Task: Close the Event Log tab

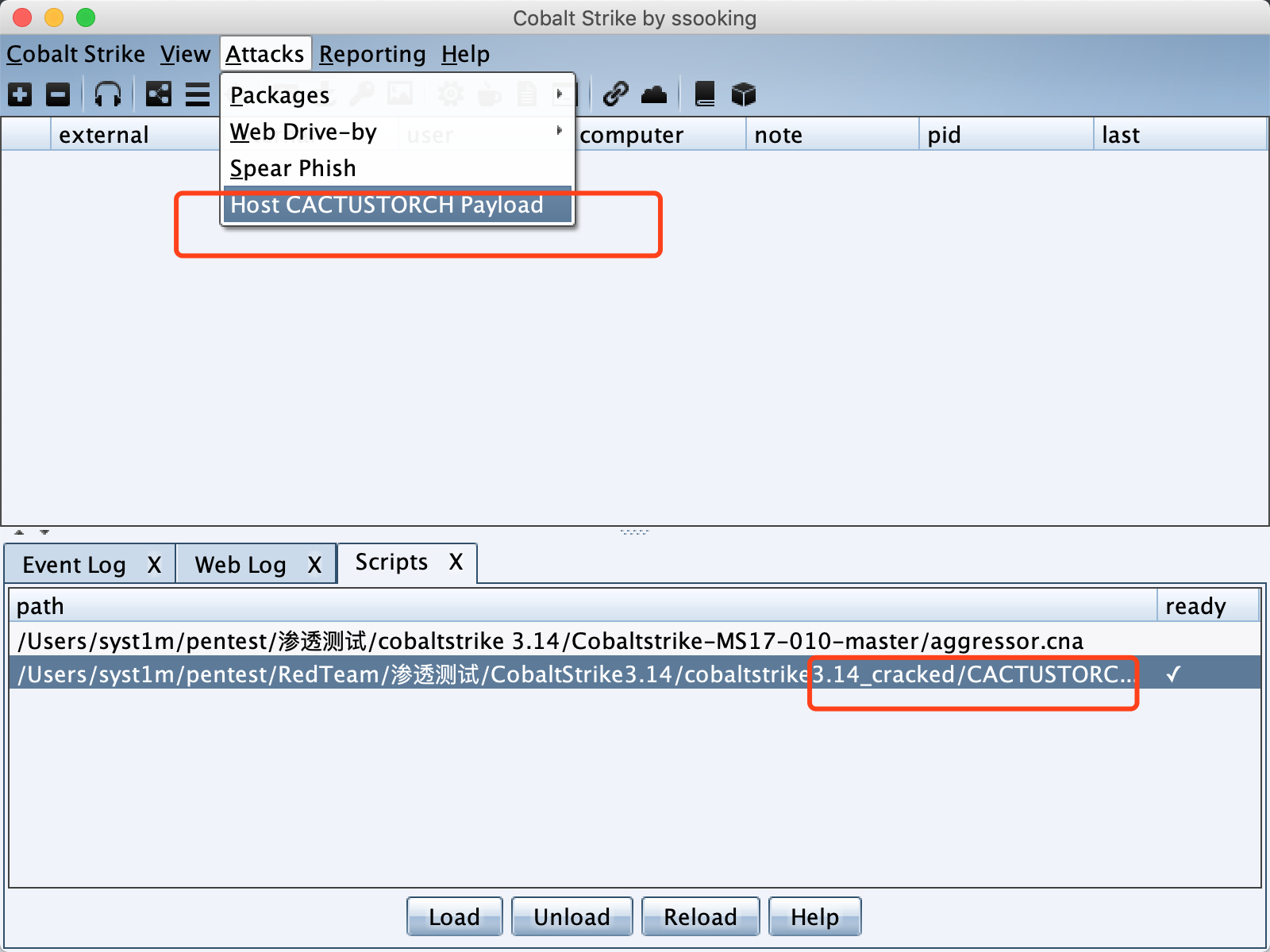Action: click(x=154, y=565)
